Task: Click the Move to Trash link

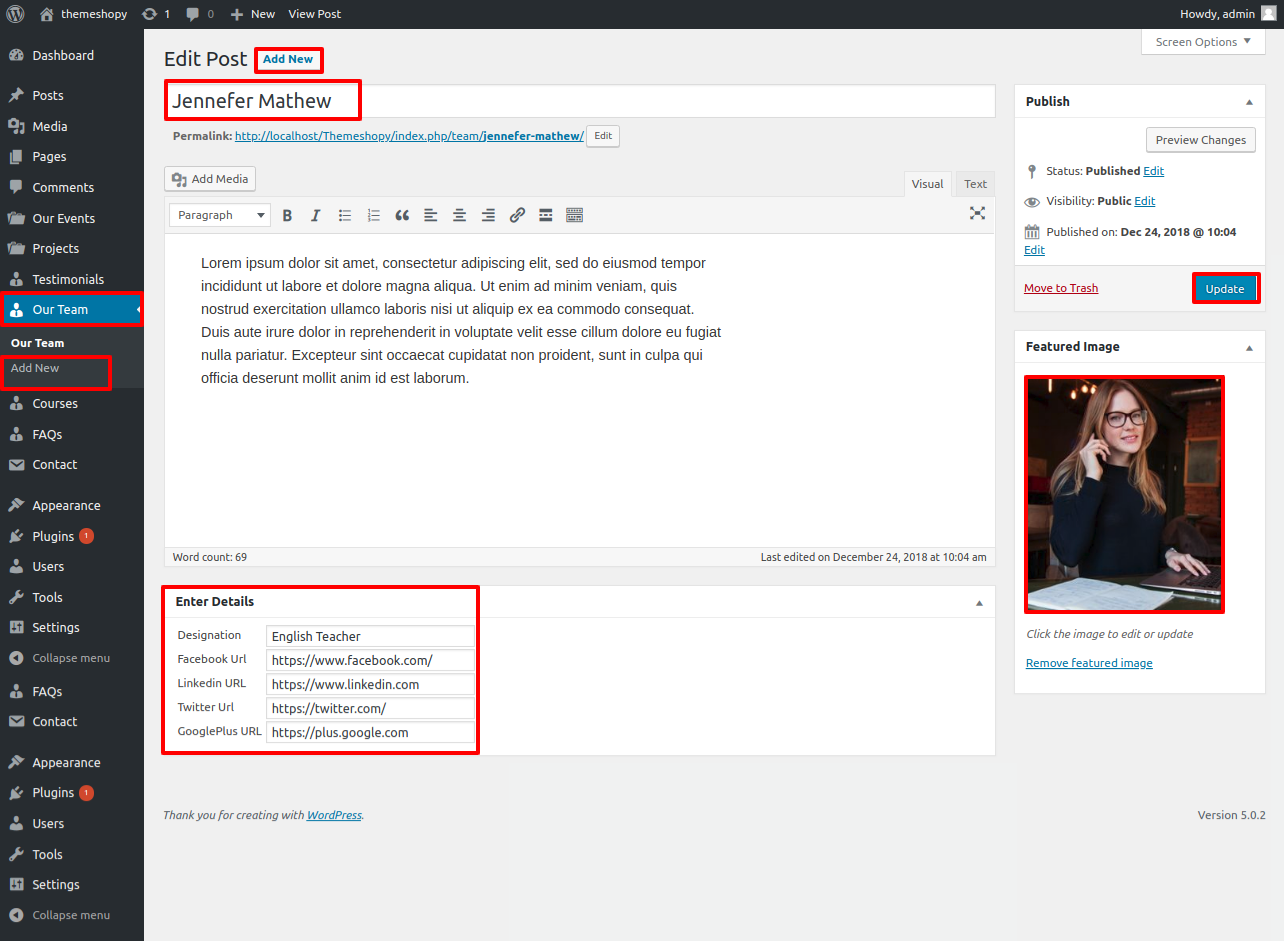Action: (x=1061, y=288)
